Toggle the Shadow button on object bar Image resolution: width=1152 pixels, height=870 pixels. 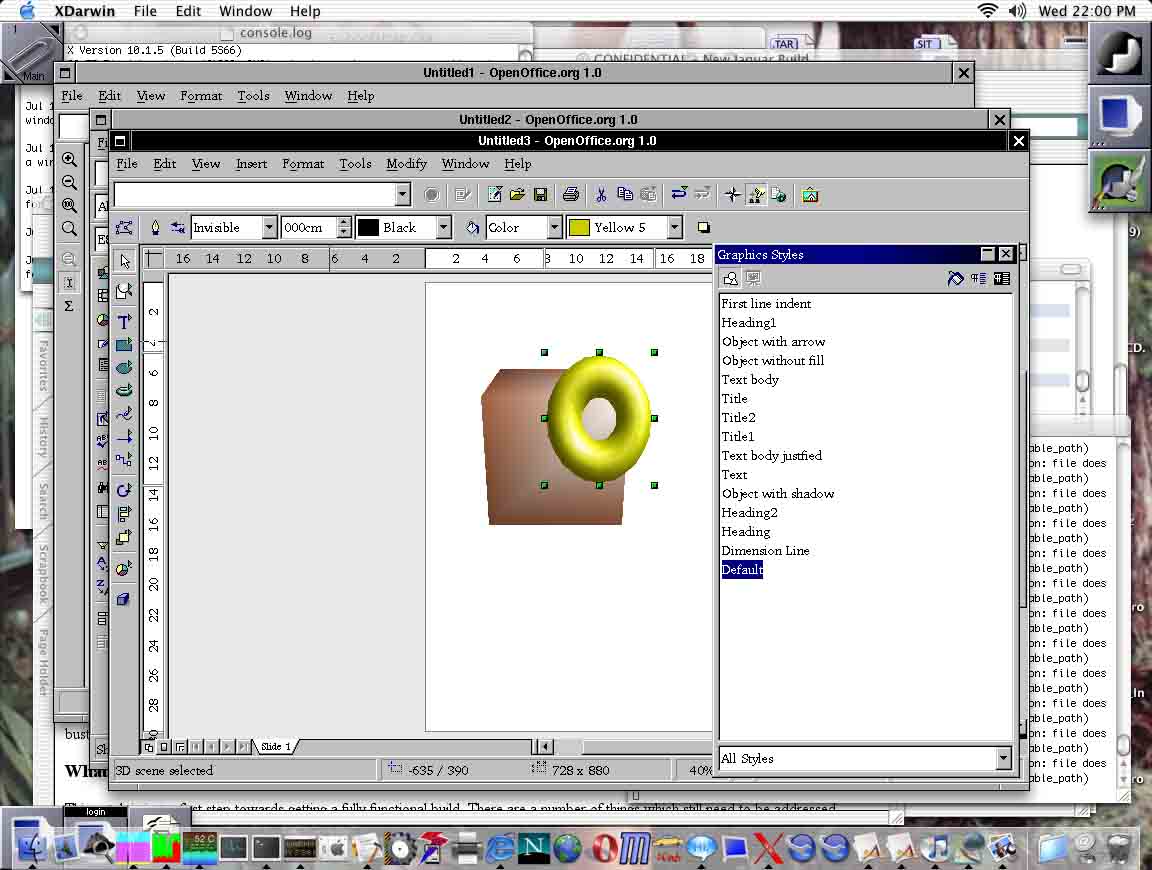(703, 228)
